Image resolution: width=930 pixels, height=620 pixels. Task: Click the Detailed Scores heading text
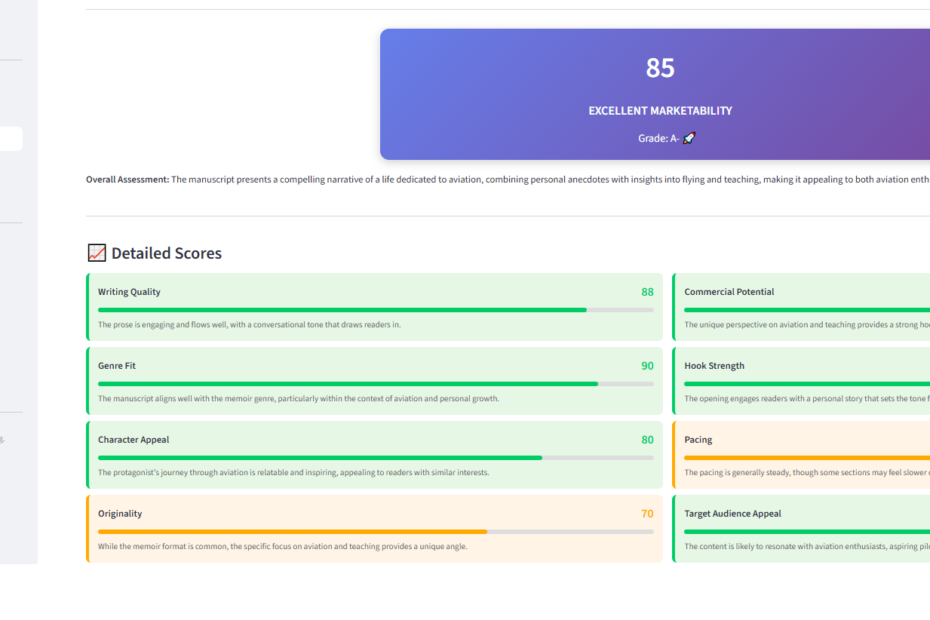coord(166,253)
